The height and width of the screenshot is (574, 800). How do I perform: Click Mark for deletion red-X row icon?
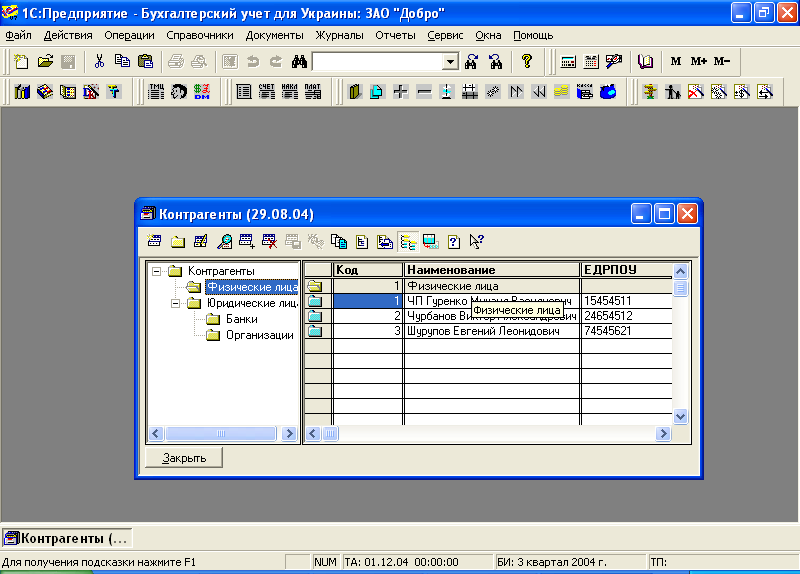269,241
